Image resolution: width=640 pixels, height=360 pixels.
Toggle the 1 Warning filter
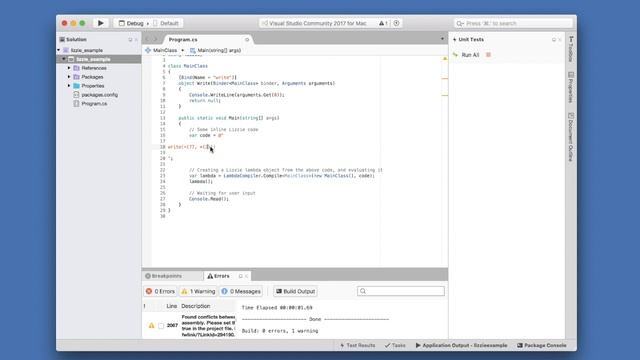[x=198, y=291]
